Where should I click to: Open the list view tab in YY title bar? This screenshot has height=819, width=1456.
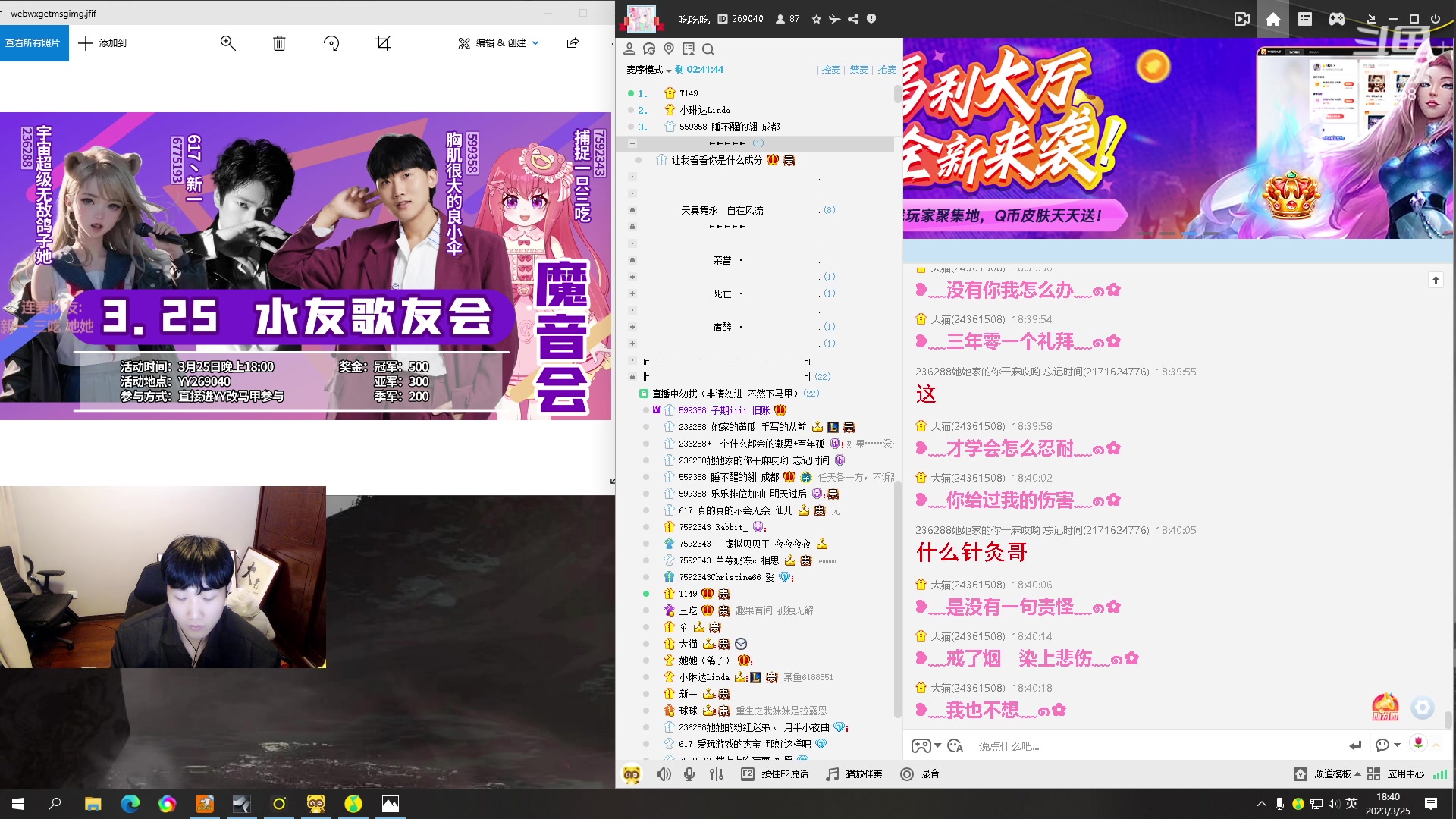coord(1305,19)
